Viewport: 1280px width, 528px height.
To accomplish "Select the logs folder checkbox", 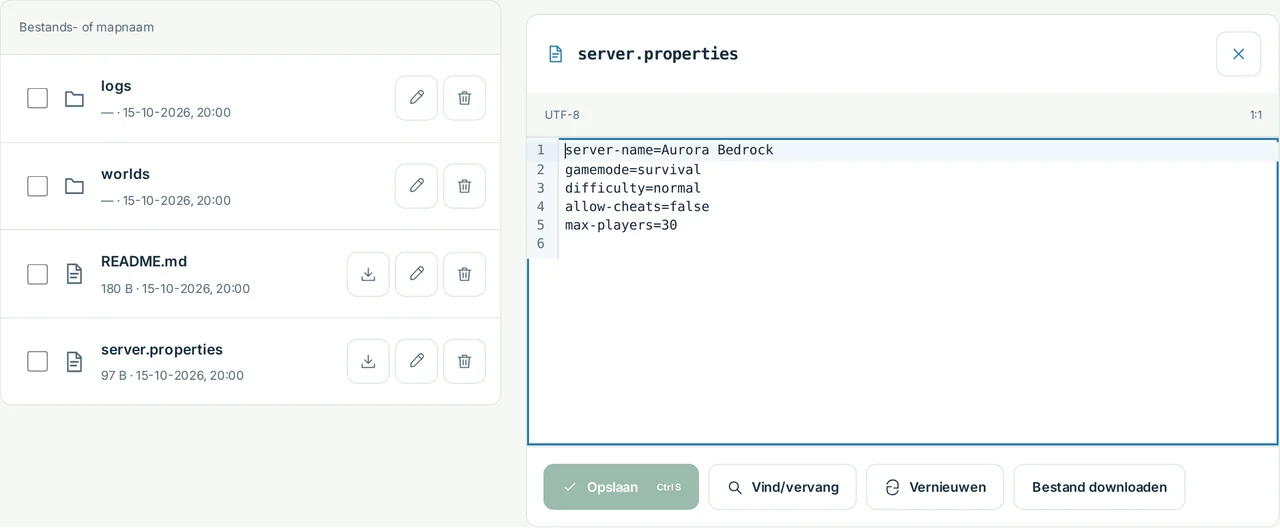I will [x=37, y=98].
